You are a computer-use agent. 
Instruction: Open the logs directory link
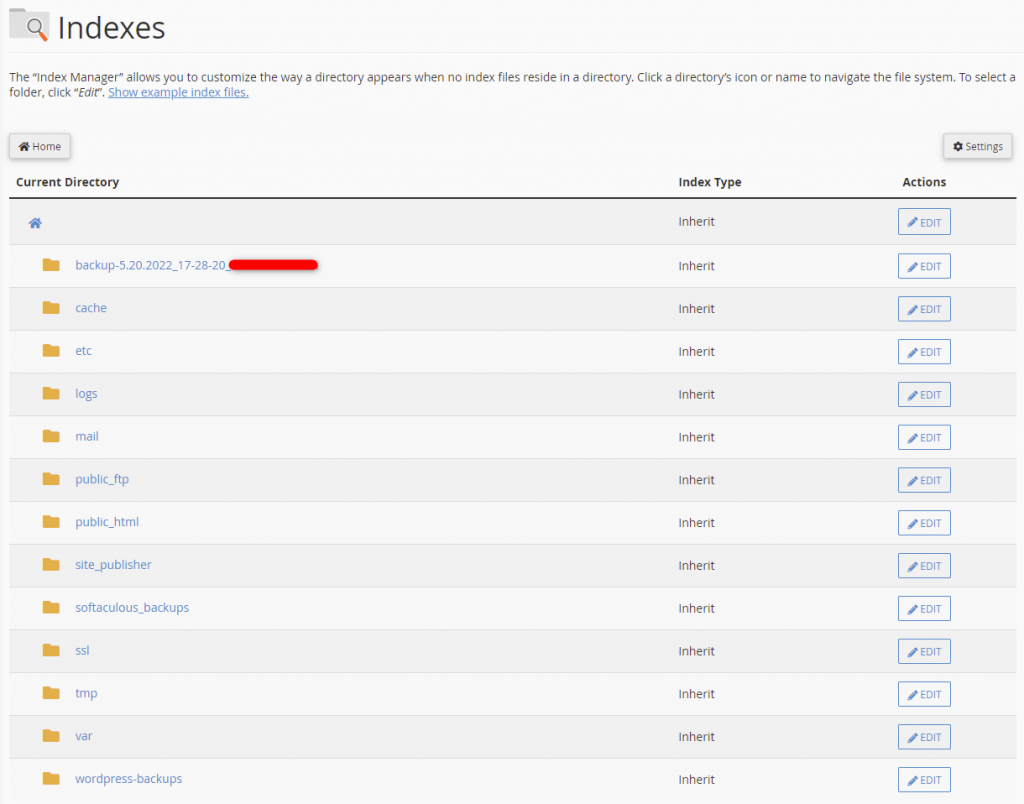pos(86,393)
